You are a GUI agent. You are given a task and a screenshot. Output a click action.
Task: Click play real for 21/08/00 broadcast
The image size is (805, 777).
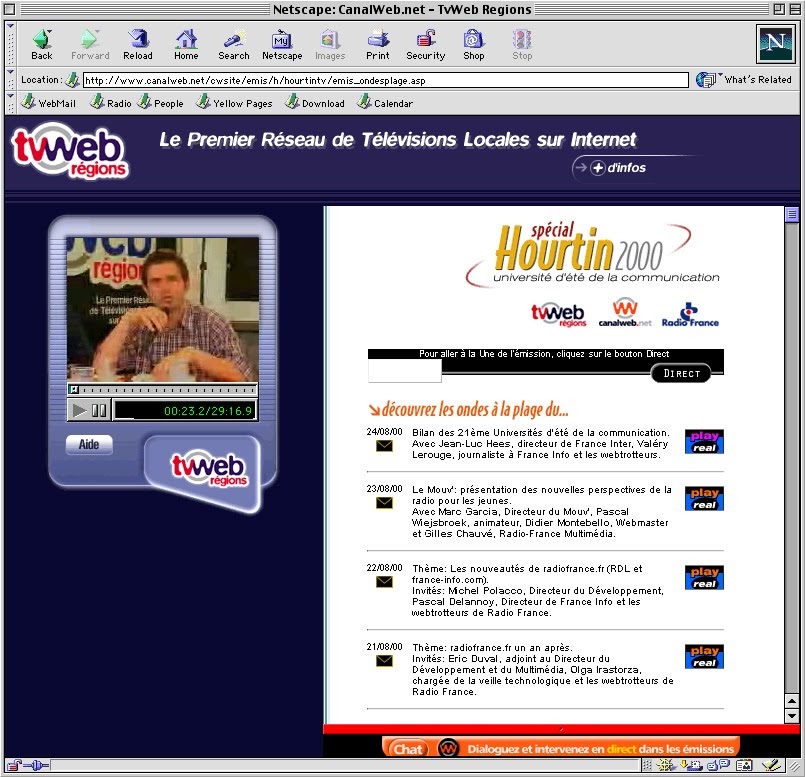(x=704, y=657)
